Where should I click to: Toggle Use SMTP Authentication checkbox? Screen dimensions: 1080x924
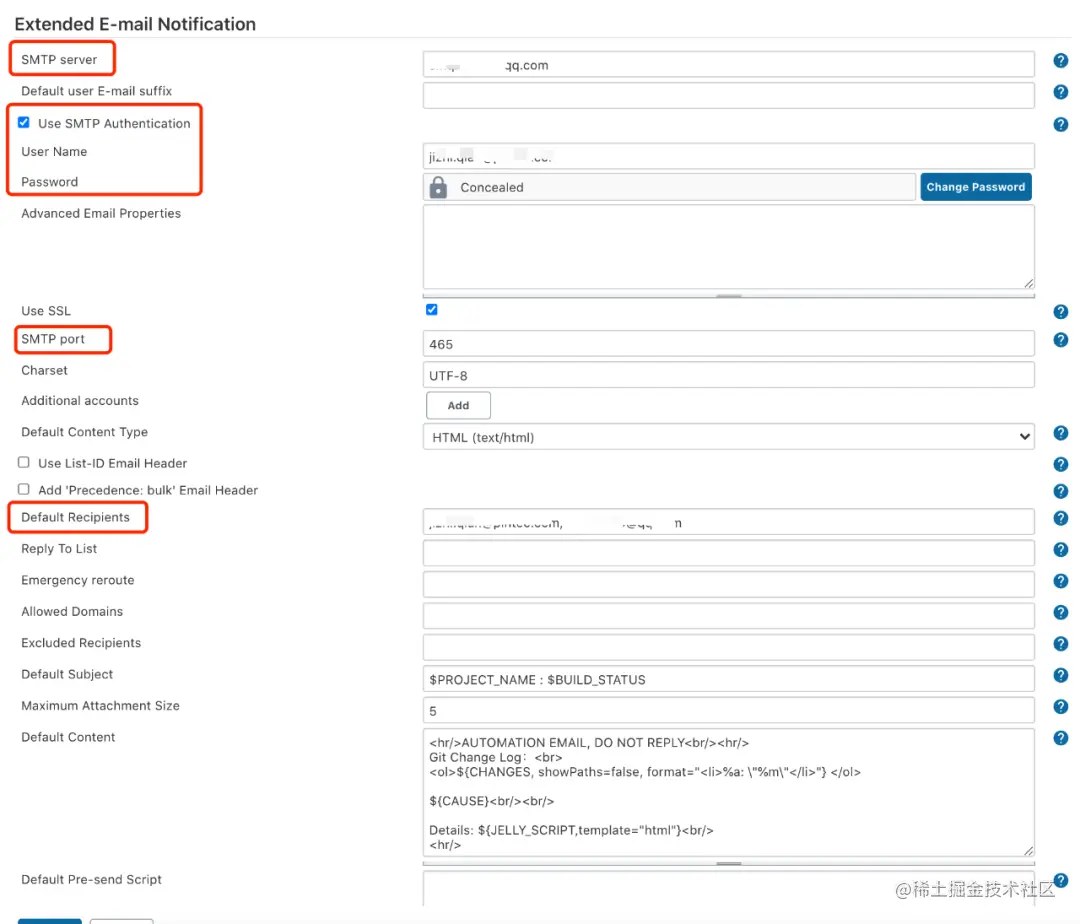click(x=24, y=123)
